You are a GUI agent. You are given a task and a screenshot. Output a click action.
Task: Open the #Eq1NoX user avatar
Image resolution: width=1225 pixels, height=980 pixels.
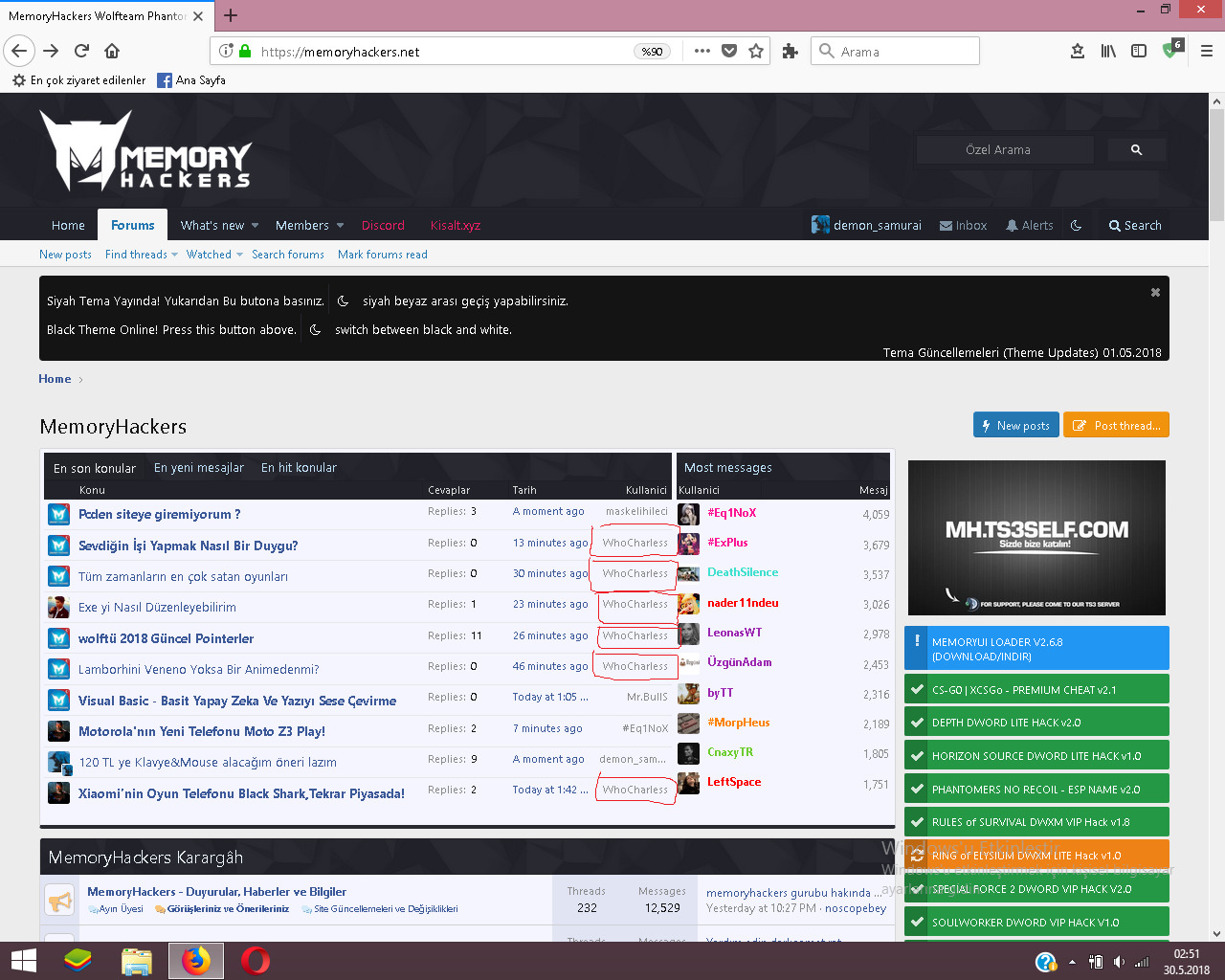tap(688, 514)
